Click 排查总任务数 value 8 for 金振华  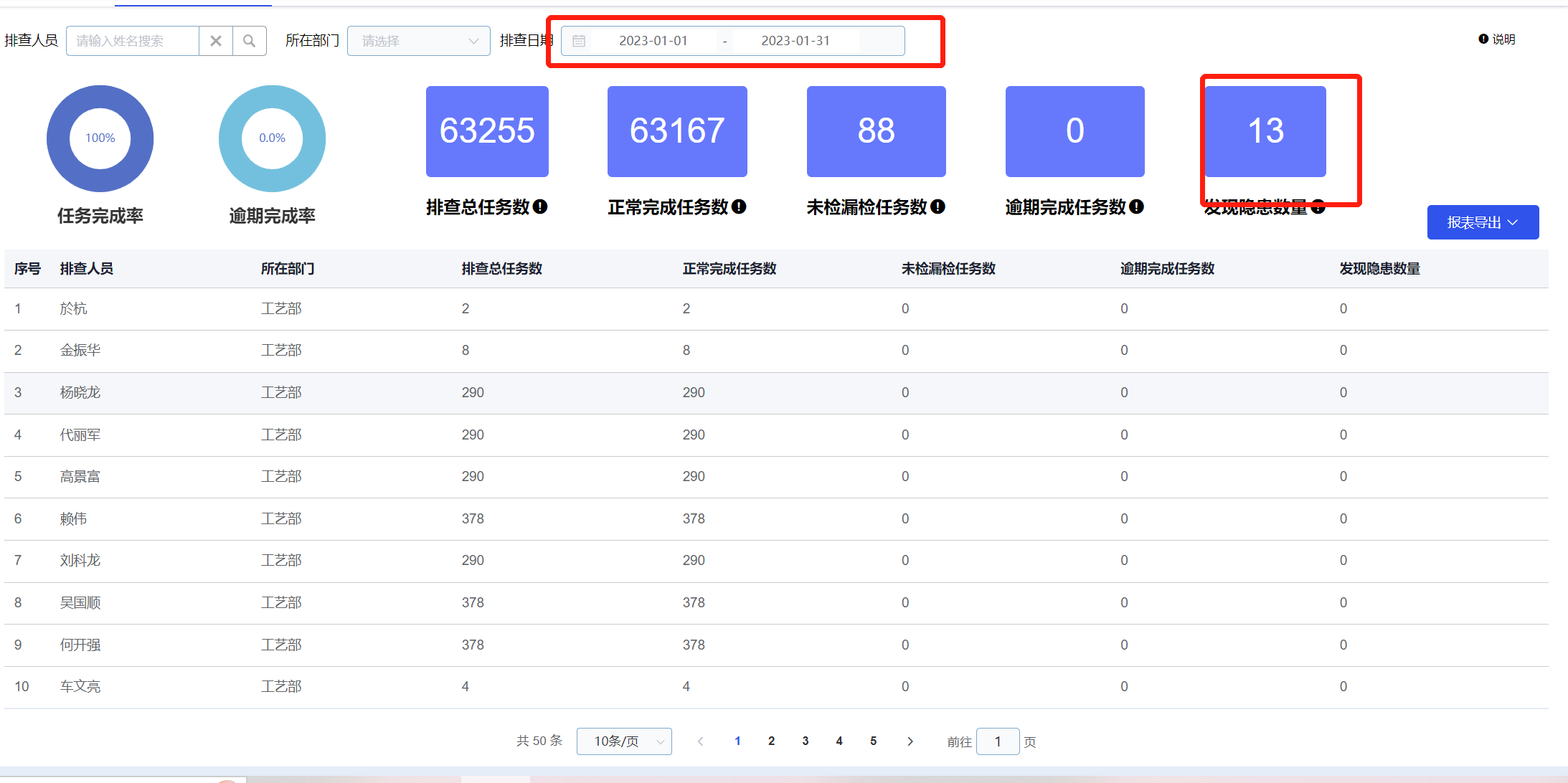(x=466, y=350)
